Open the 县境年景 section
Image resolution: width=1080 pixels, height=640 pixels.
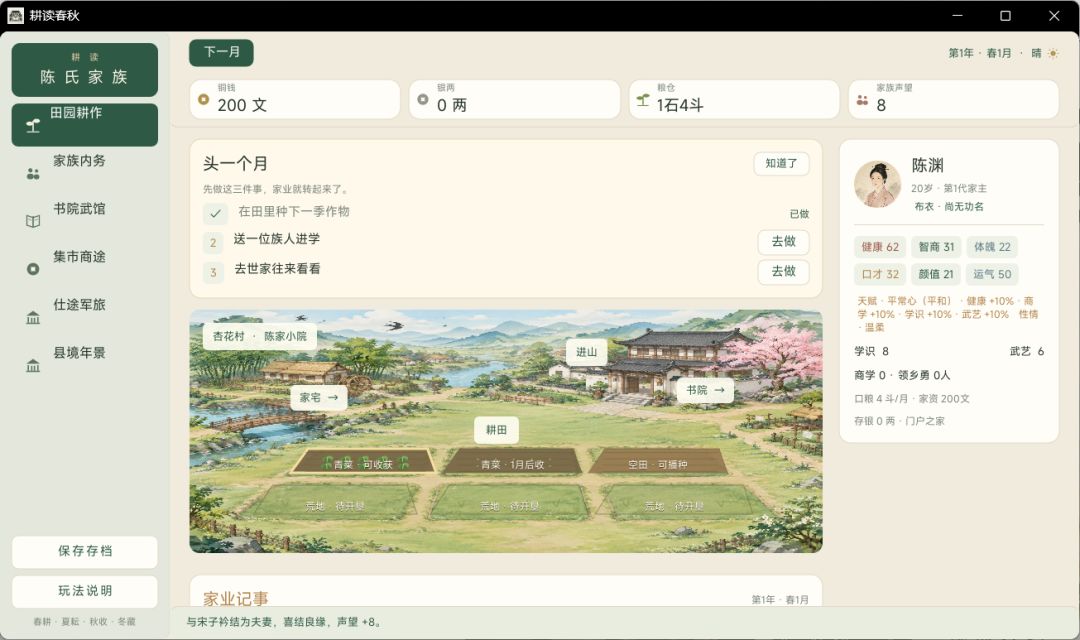pos(85,366)
